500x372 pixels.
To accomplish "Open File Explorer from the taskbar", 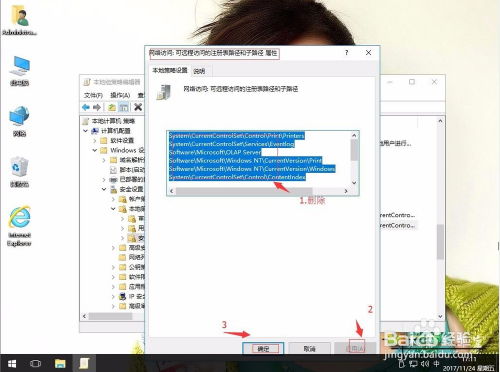I will pyautogui.click(x=60, y=363).
